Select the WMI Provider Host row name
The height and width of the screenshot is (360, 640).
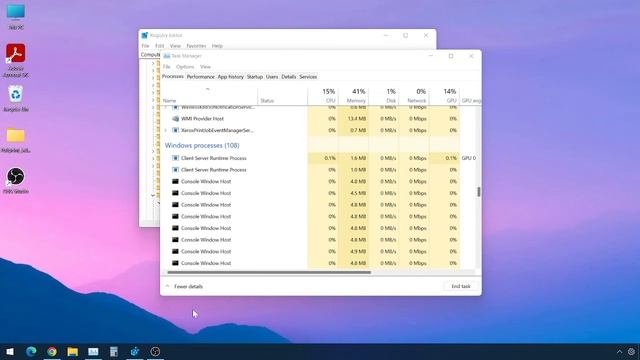click(x=202, y=119)
